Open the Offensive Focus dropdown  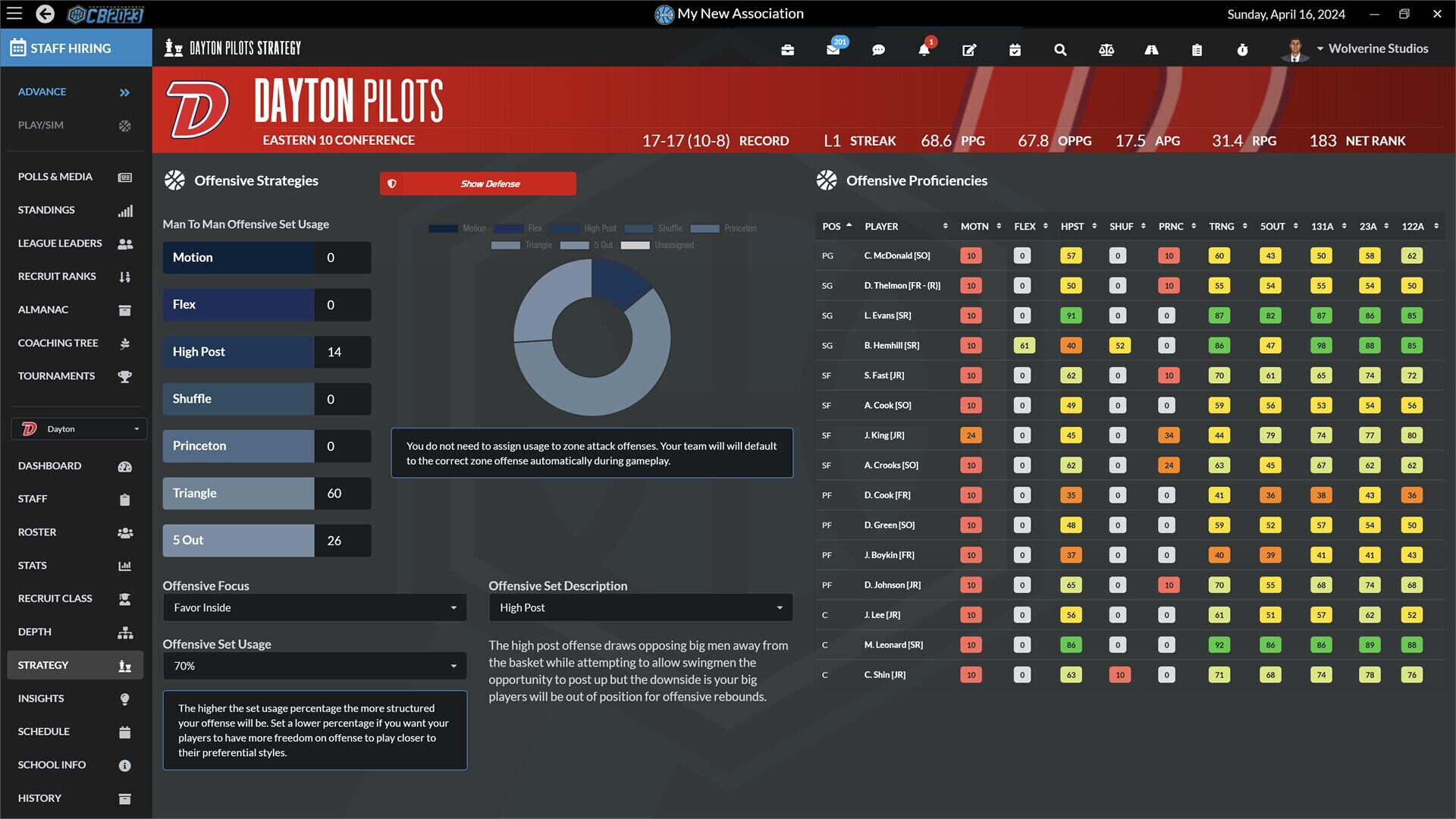[x=314, y=607]
